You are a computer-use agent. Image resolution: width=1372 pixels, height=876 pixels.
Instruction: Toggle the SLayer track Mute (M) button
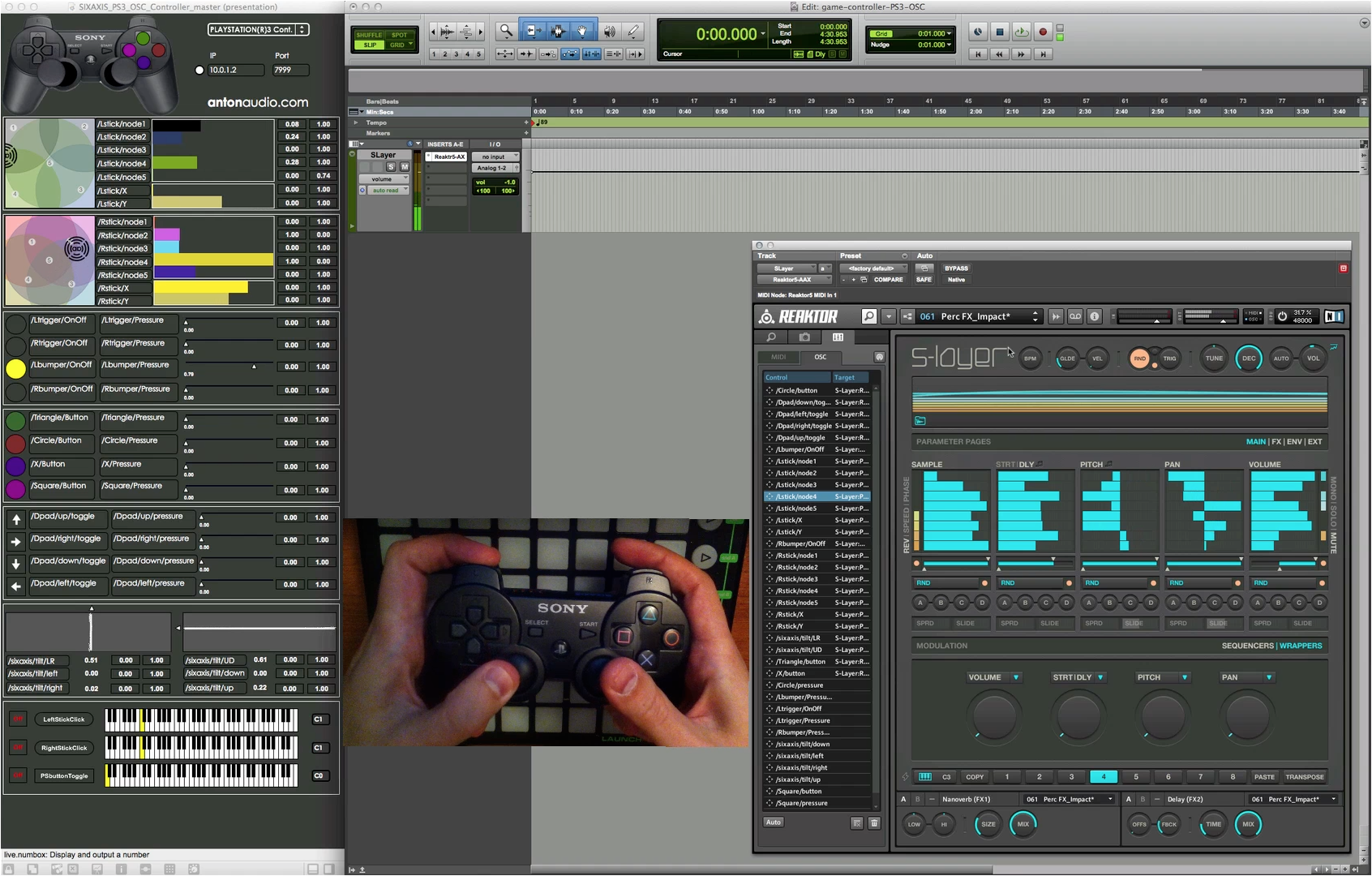pos(404,166)
